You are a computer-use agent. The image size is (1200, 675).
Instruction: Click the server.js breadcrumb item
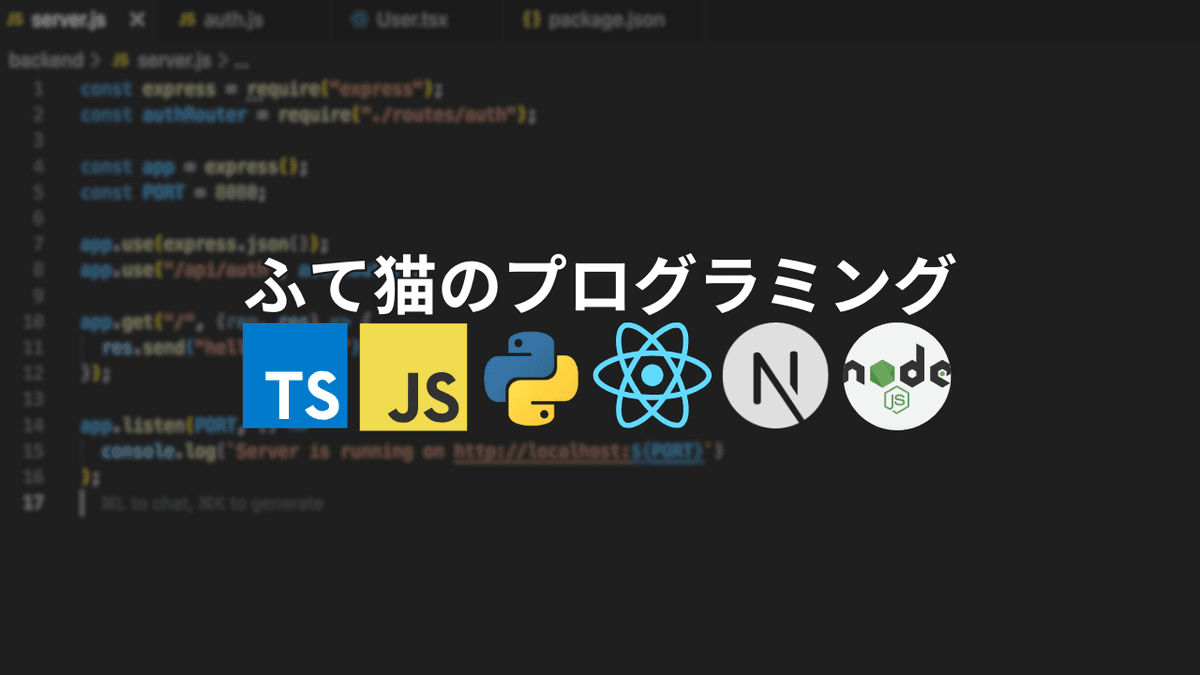(x=161, y=61)
